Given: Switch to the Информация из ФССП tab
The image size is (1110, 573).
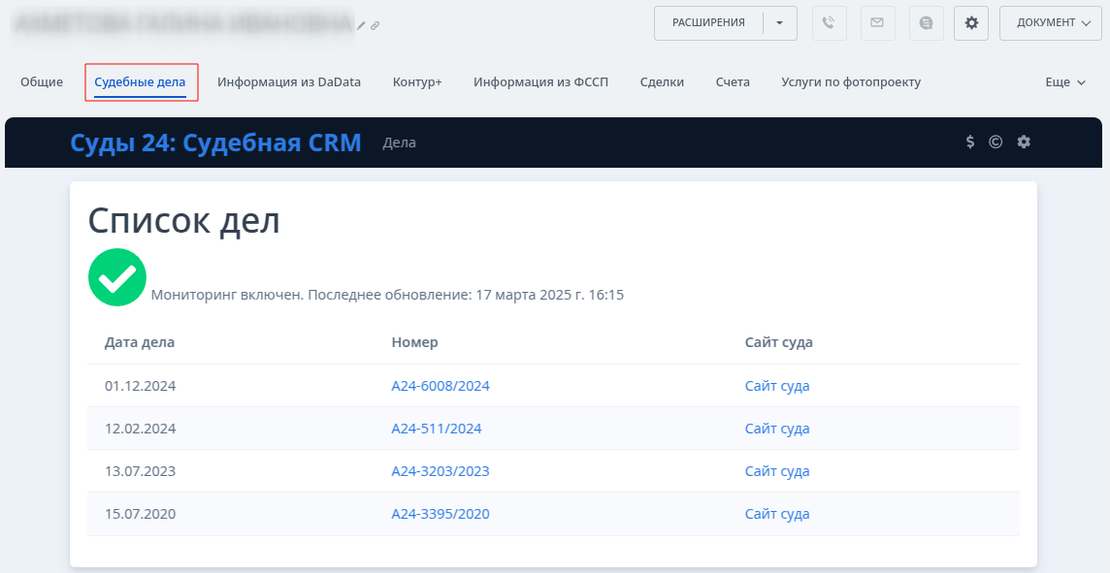Looking at the screenshot, I should (540, 82).
